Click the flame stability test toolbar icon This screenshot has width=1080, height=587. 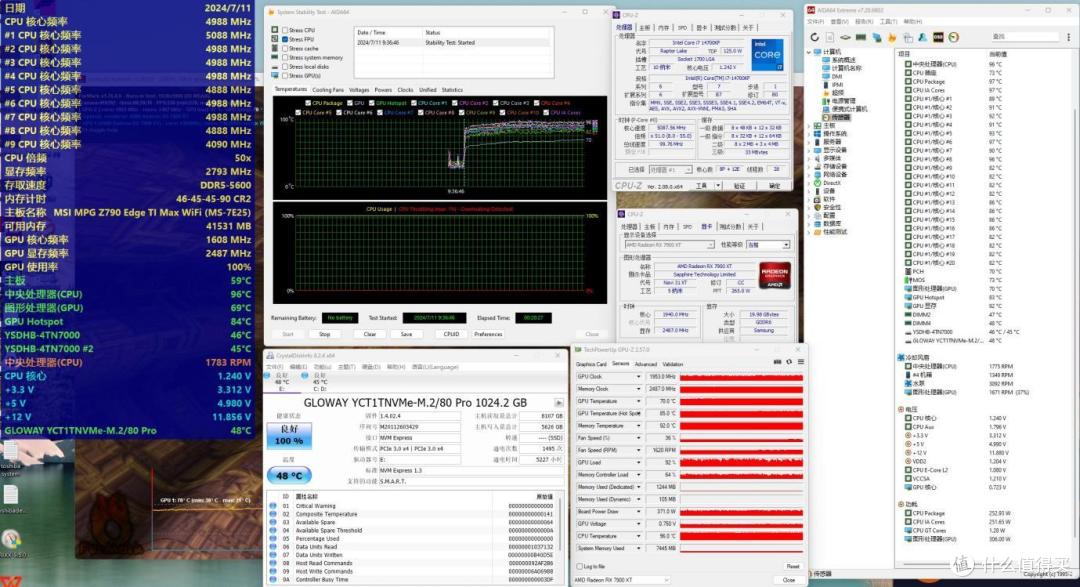892,37
